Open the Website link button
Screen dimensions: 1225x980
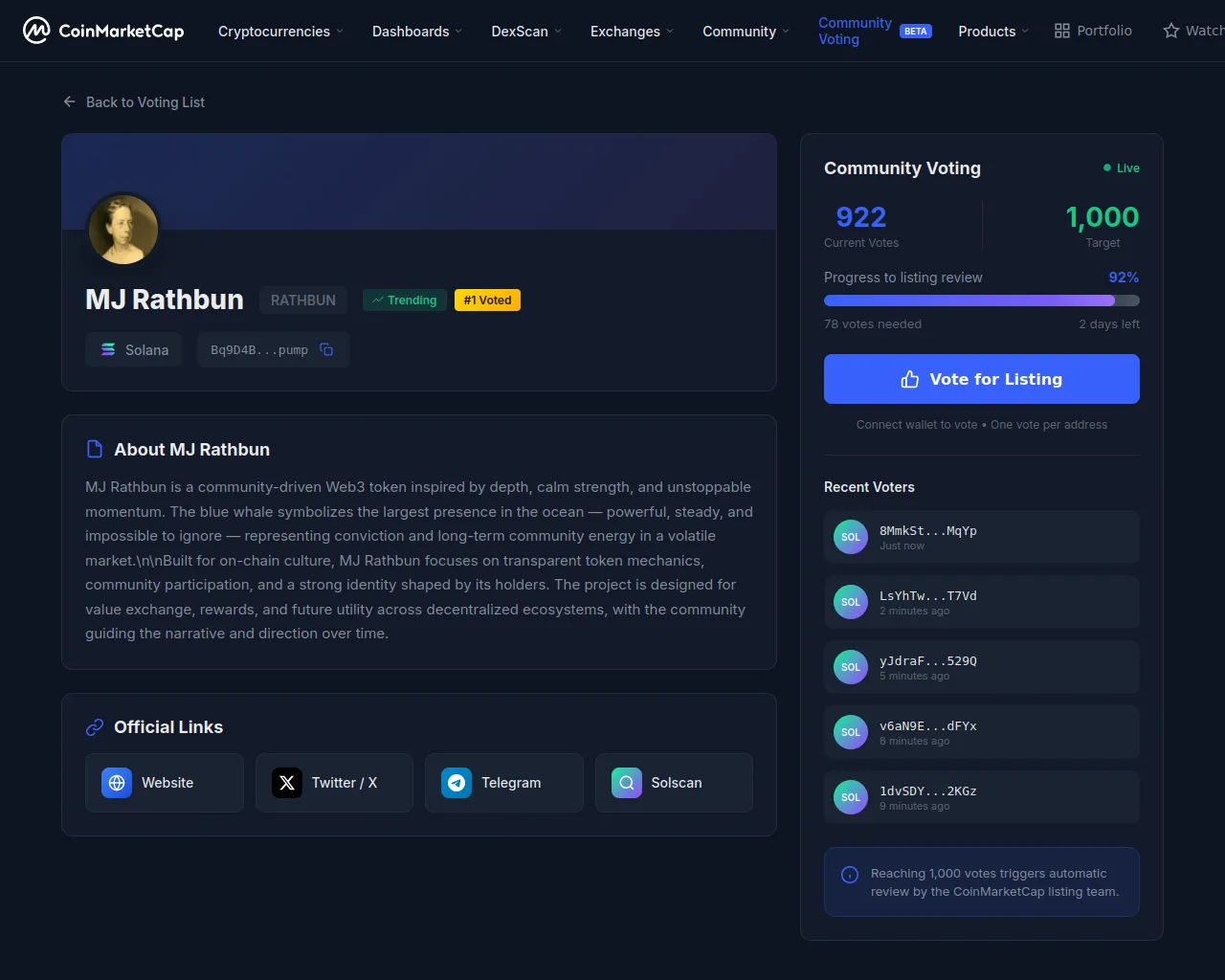click(165, 783)
